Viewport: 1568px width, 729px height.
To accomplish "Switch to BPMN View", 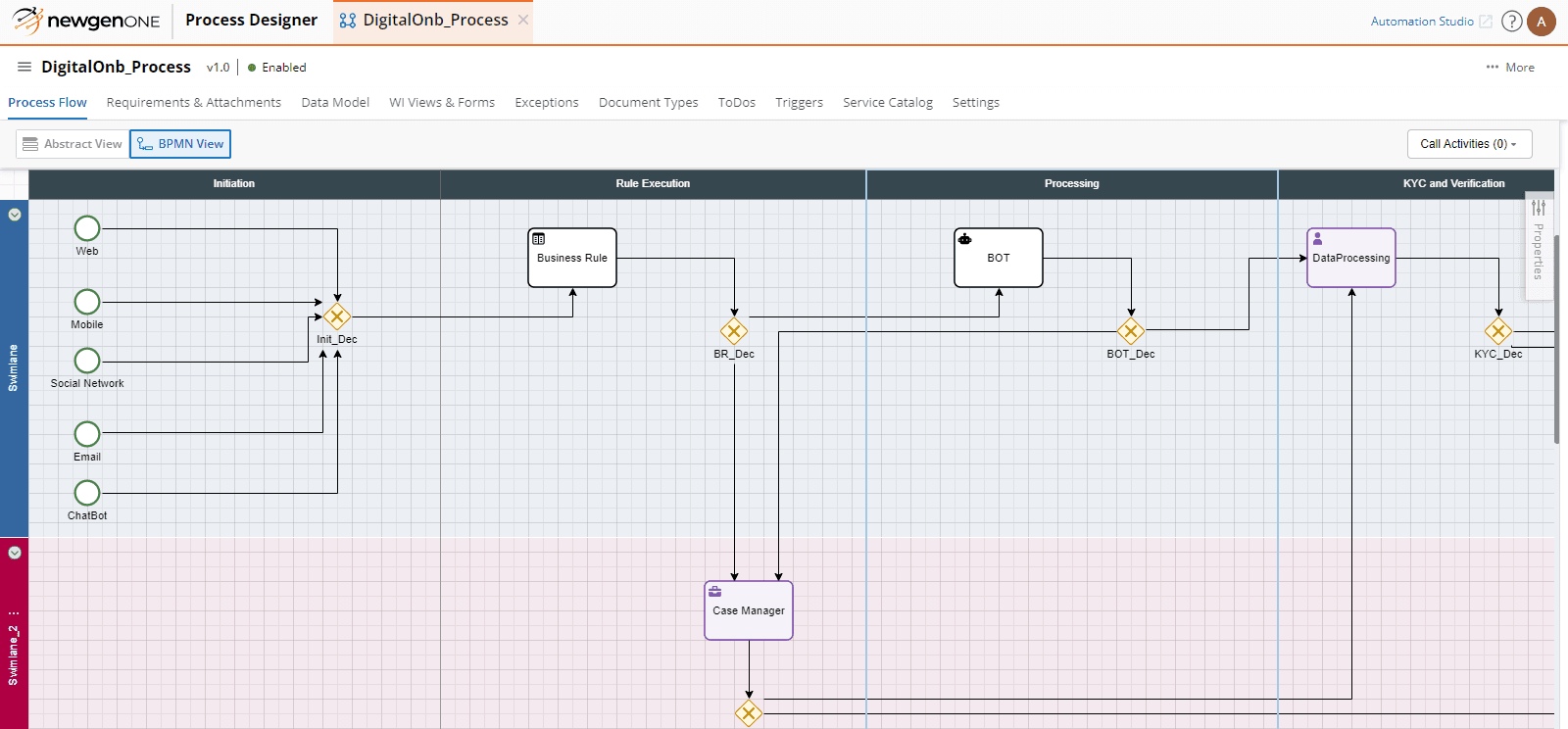I will (x=180, y=144).
